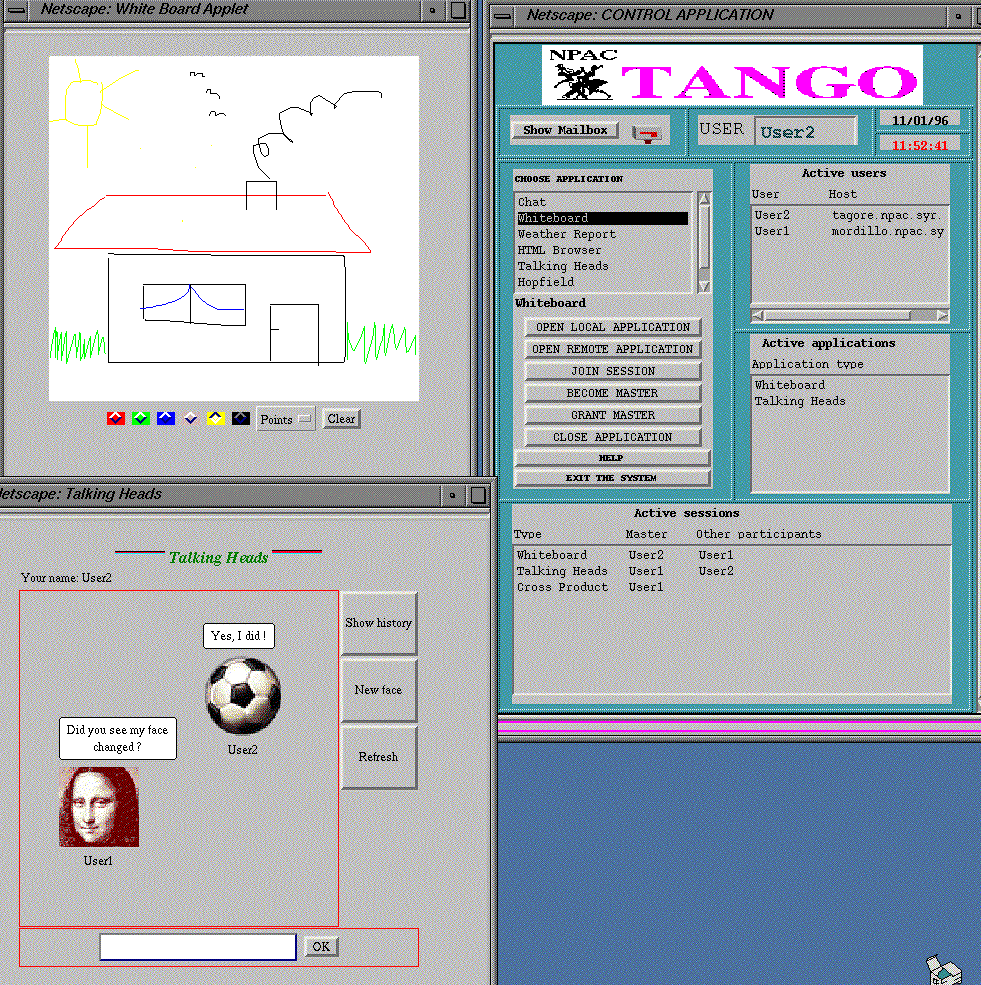This screenshot has height=985, width=981.
Task: Select the red color swatch in whiteboard
Action: 116,418
